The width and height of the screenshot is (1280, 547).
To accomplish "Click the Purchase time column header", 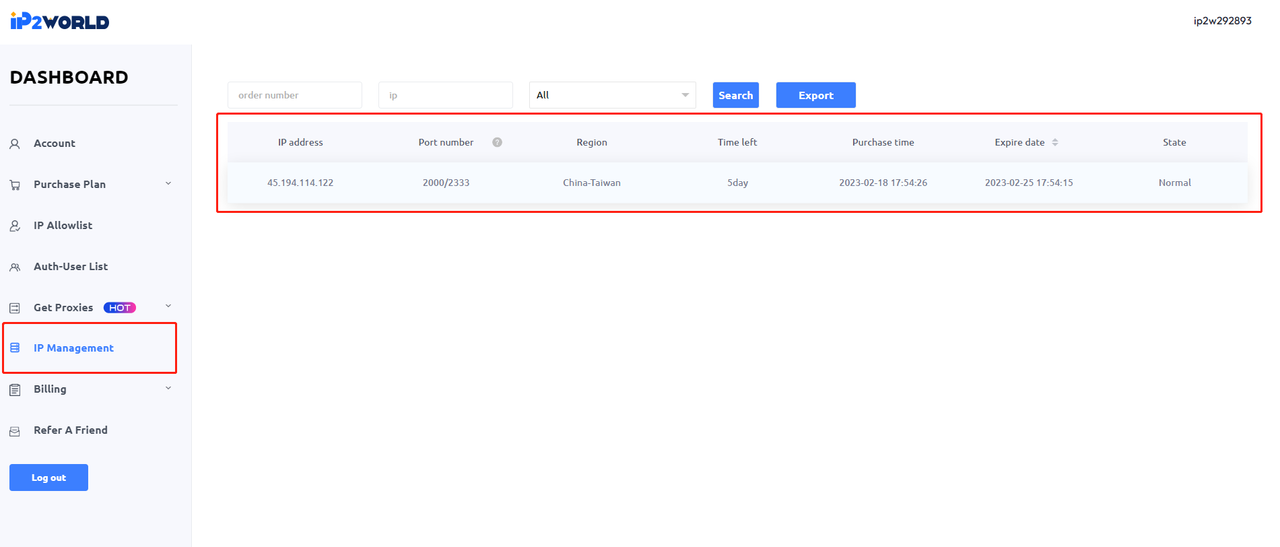I will click(x=883, y=142).
